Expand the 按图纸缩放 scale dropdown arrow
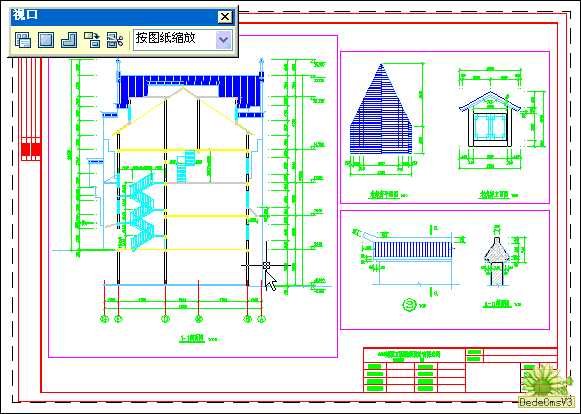This screenshot has height=414, width=581. (224, 40)
